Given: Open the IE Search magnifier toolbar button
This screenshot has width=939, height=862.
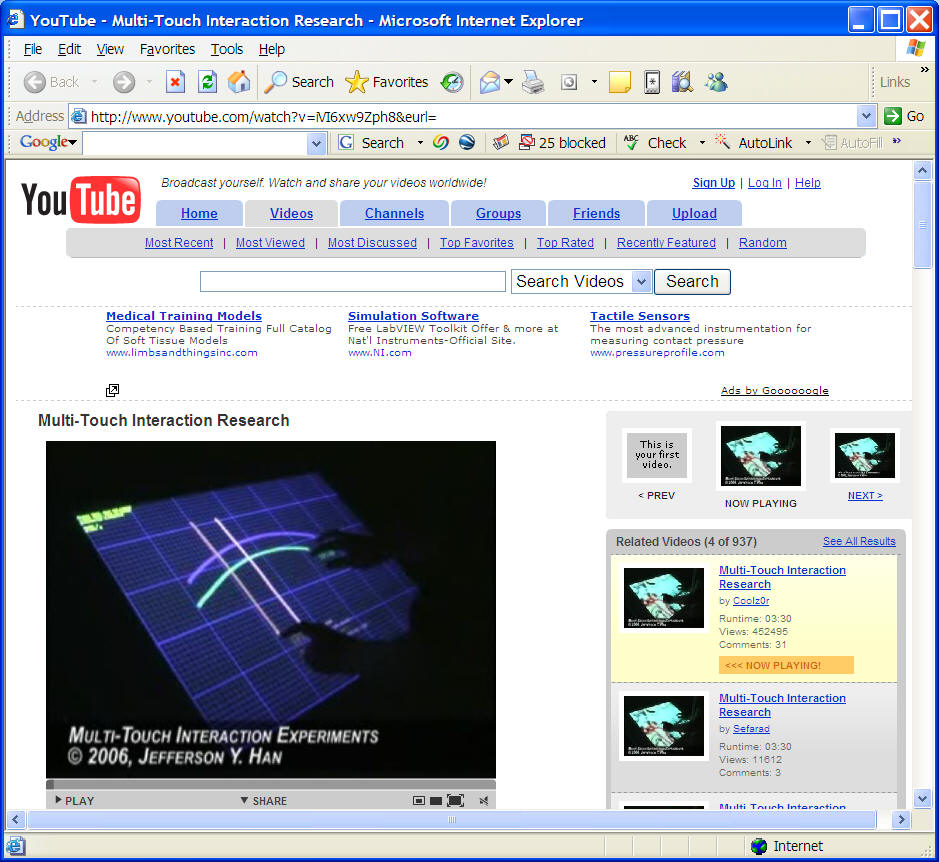Looking at the screenshot, I should pyautogui.click(x=299, y=81).
